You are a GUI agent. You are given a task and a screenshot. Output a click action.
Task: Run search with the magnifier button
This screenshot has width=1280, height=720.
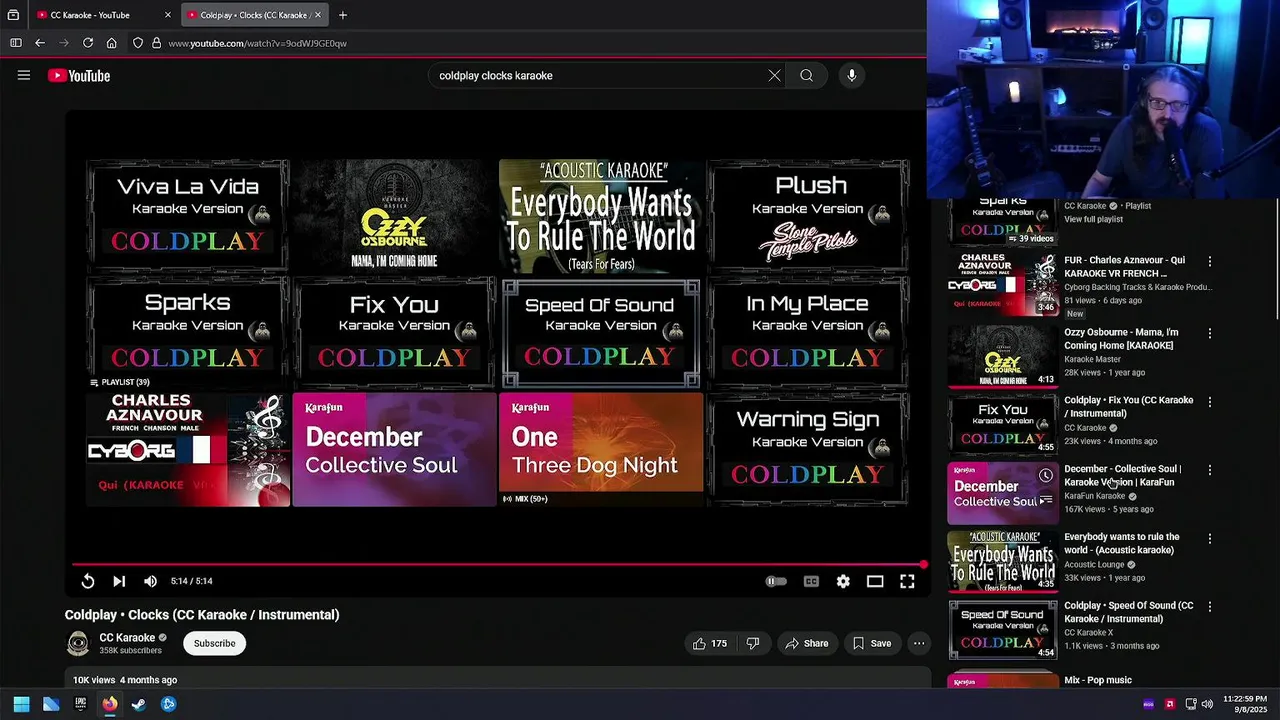tap(806, 75)
